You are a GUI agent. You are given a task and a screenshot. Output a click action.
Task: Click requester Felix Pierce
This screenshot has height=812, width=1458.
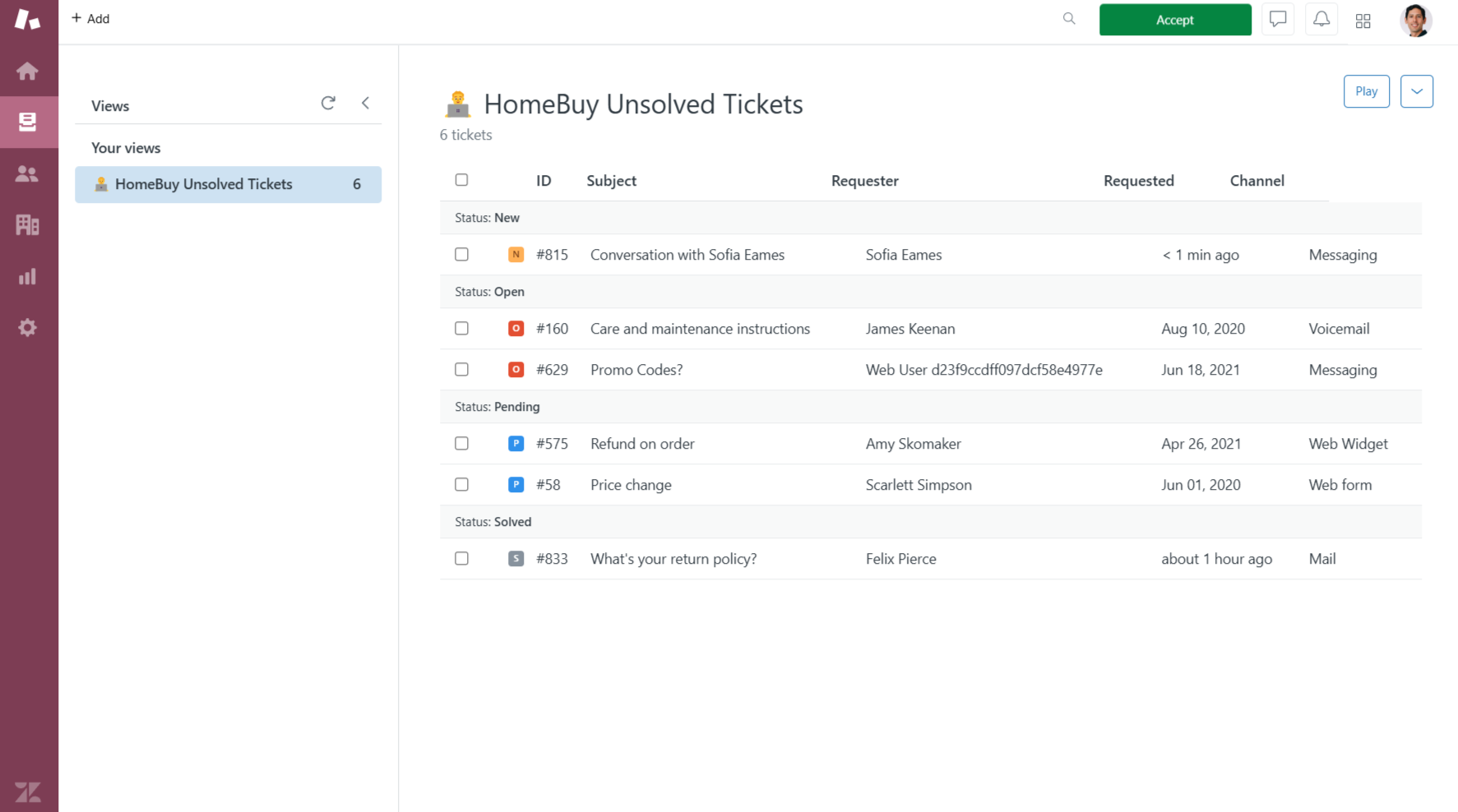click(900, 559)
